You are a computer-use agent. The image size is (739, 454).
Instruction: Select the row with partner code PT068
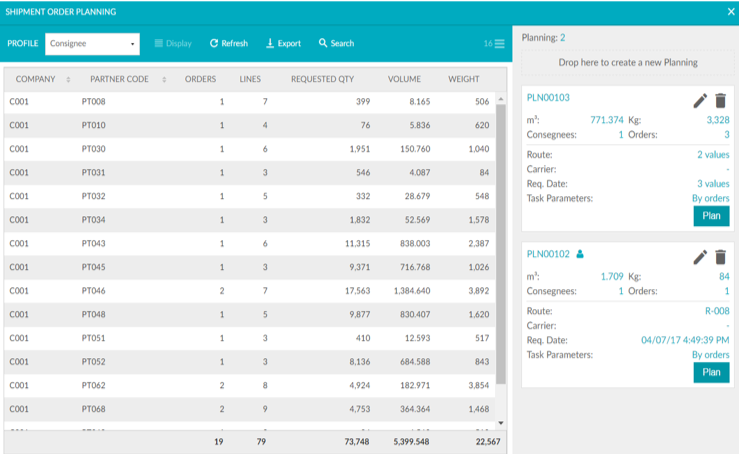coord(250,409)
